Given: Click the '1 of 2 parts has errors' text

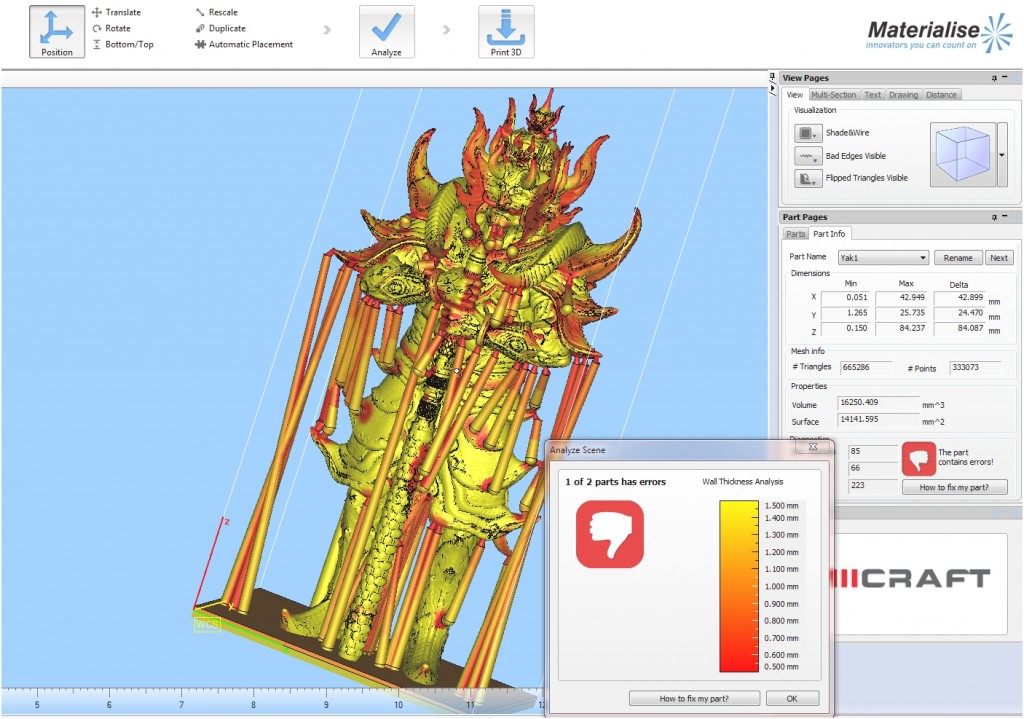Looking at the screenshot, I should [615, 482].
